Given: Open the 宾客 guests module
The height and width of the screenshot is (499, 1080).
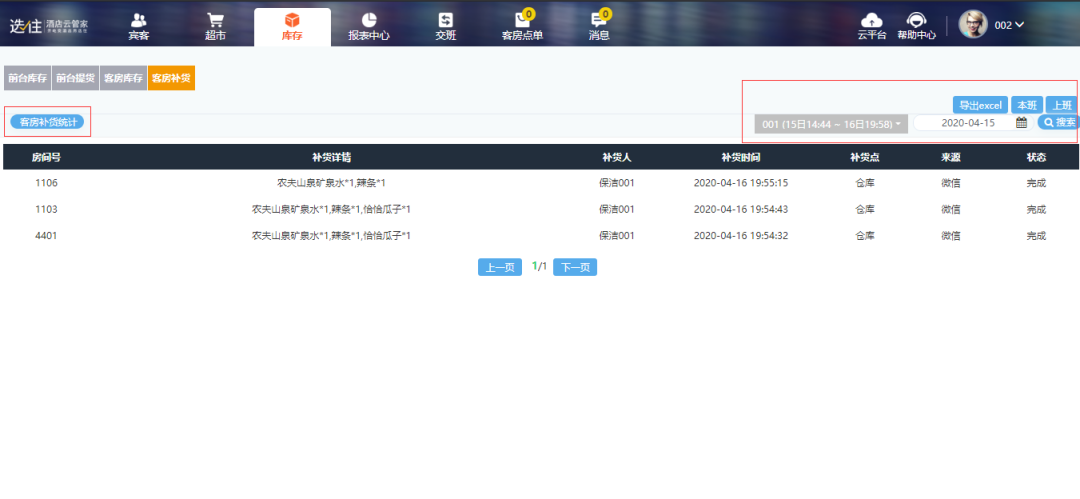Looking at the screenshot, I should click(138, 27).
